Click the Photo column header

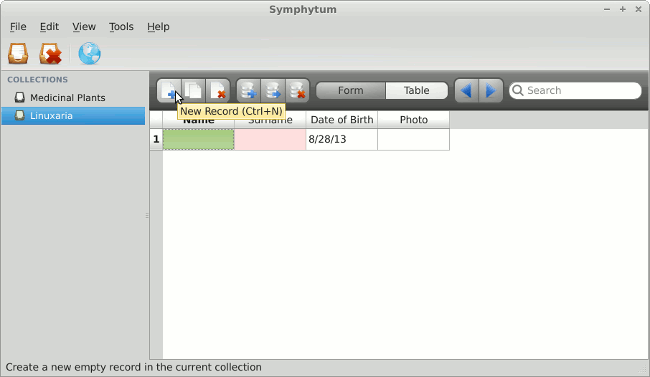[413, 120]
